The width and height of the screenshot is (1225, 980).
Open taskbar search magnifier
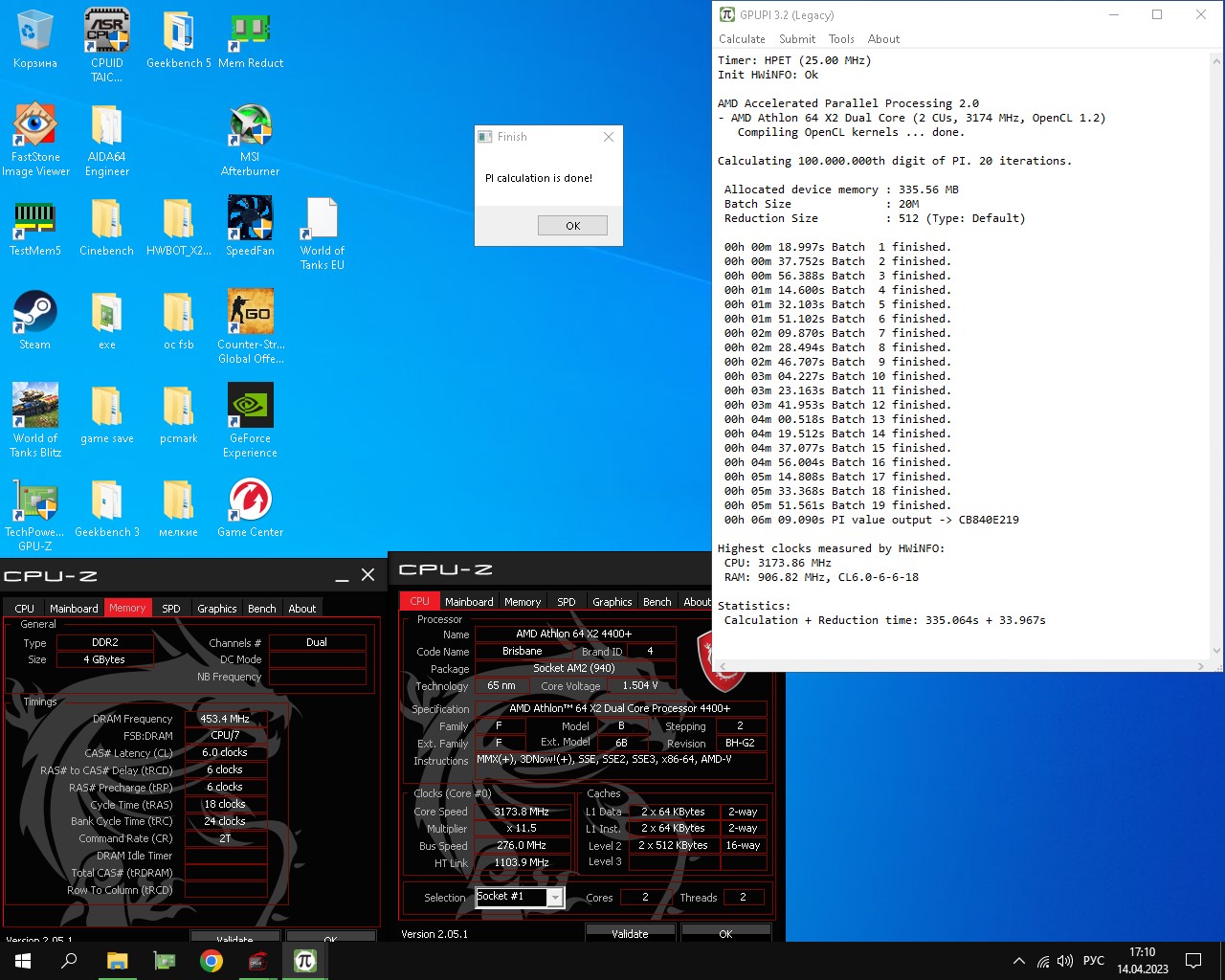69,961
